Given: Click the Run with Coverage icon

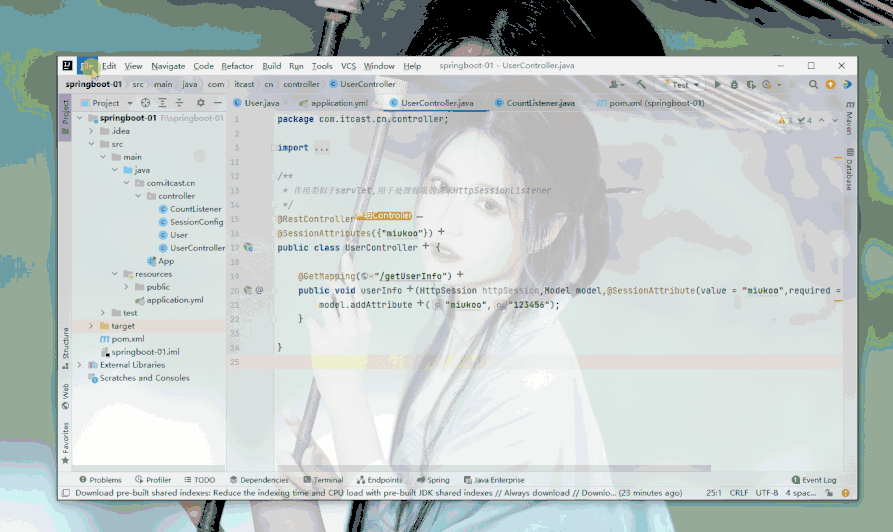Looking at the screenshot, I should pyautogui.click(x=751, y=84).
